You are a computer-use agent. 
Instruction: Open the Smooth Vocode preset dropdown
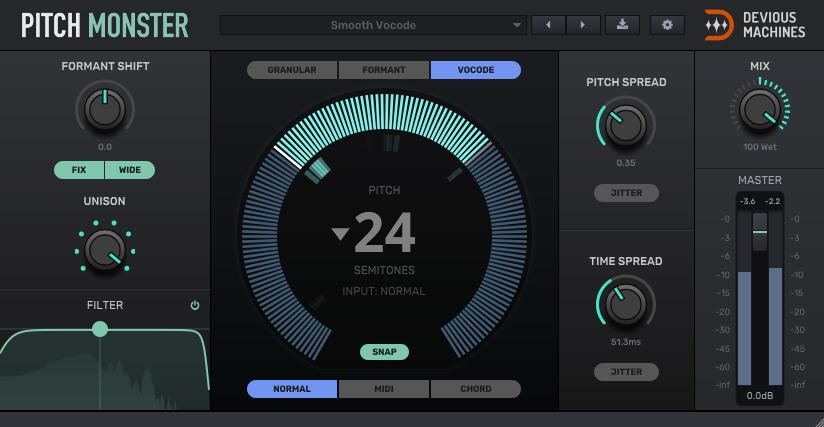coord(373,25)
